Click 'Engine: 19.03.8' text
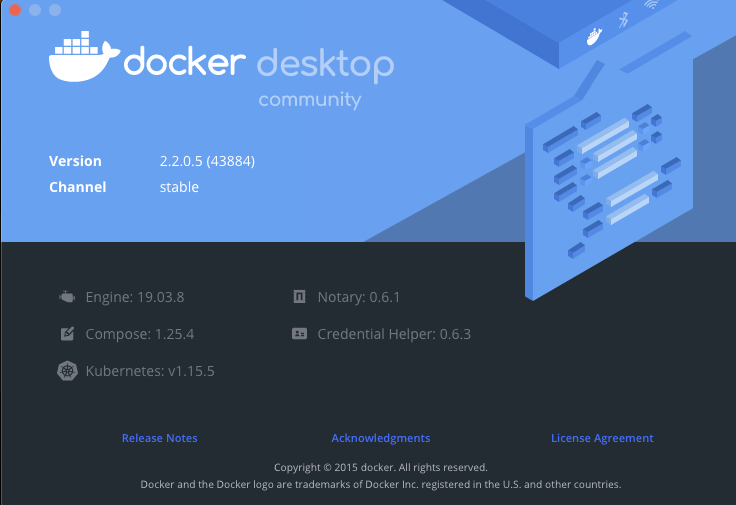This screenshot has height=505, width=736. pyautogui.click(x=135, y=297)
